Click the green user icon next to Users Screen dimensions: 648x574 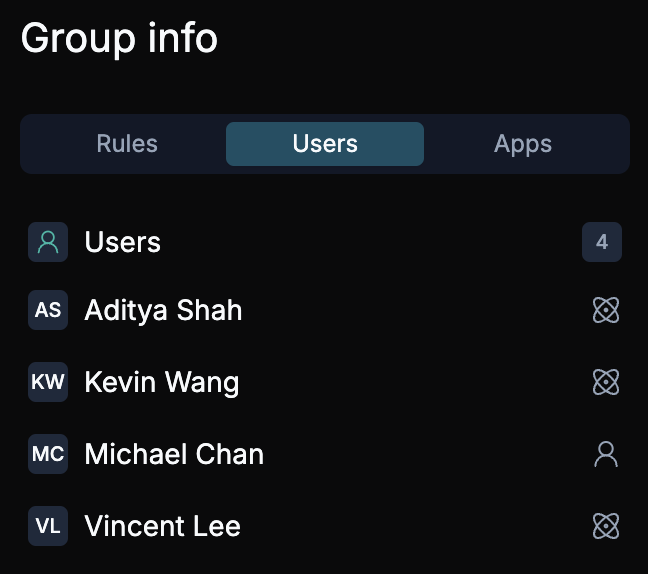48,242
